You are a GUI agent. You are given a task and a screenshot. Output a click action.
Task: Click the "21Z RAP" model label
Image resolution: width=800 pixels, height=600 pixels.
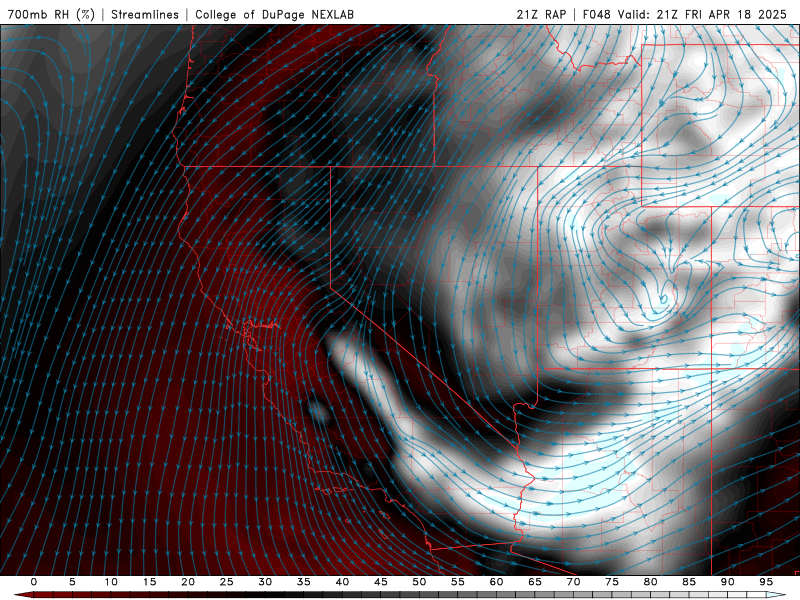(x=541, y=14)
